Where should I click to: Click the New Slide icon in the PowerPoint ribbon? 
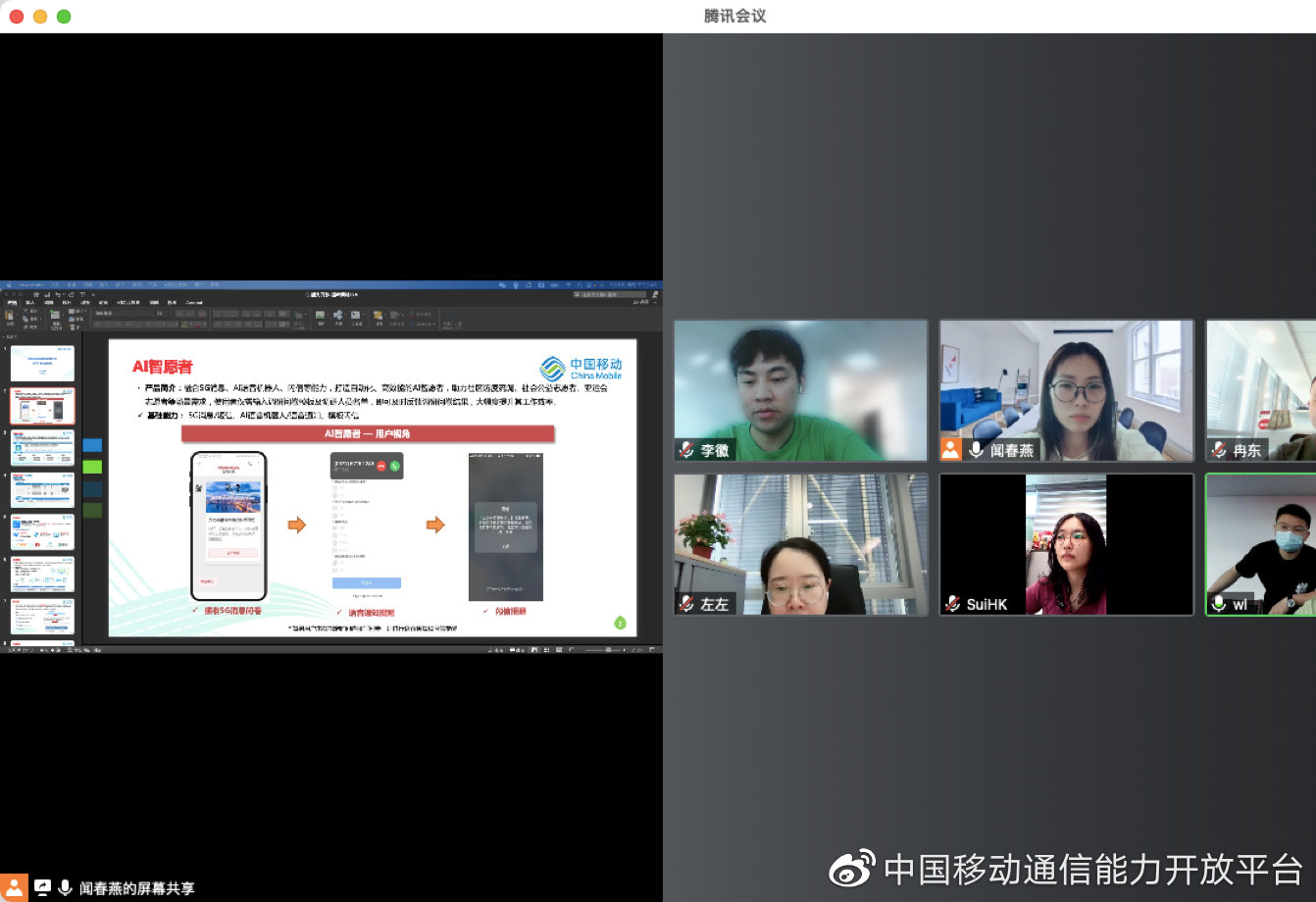[x=56, y=315]
